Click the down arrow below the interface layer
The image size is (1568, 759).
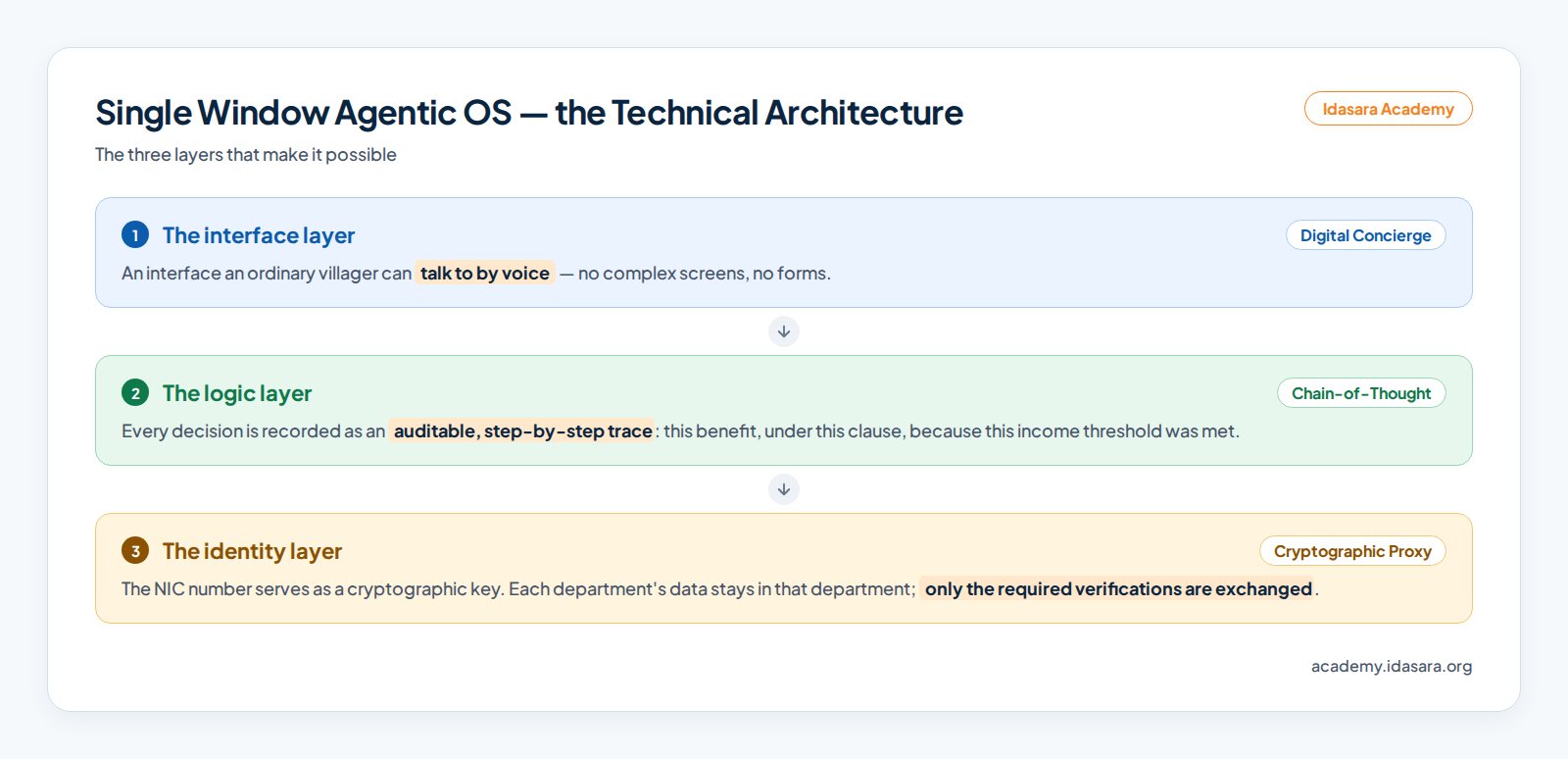point(784,331)
